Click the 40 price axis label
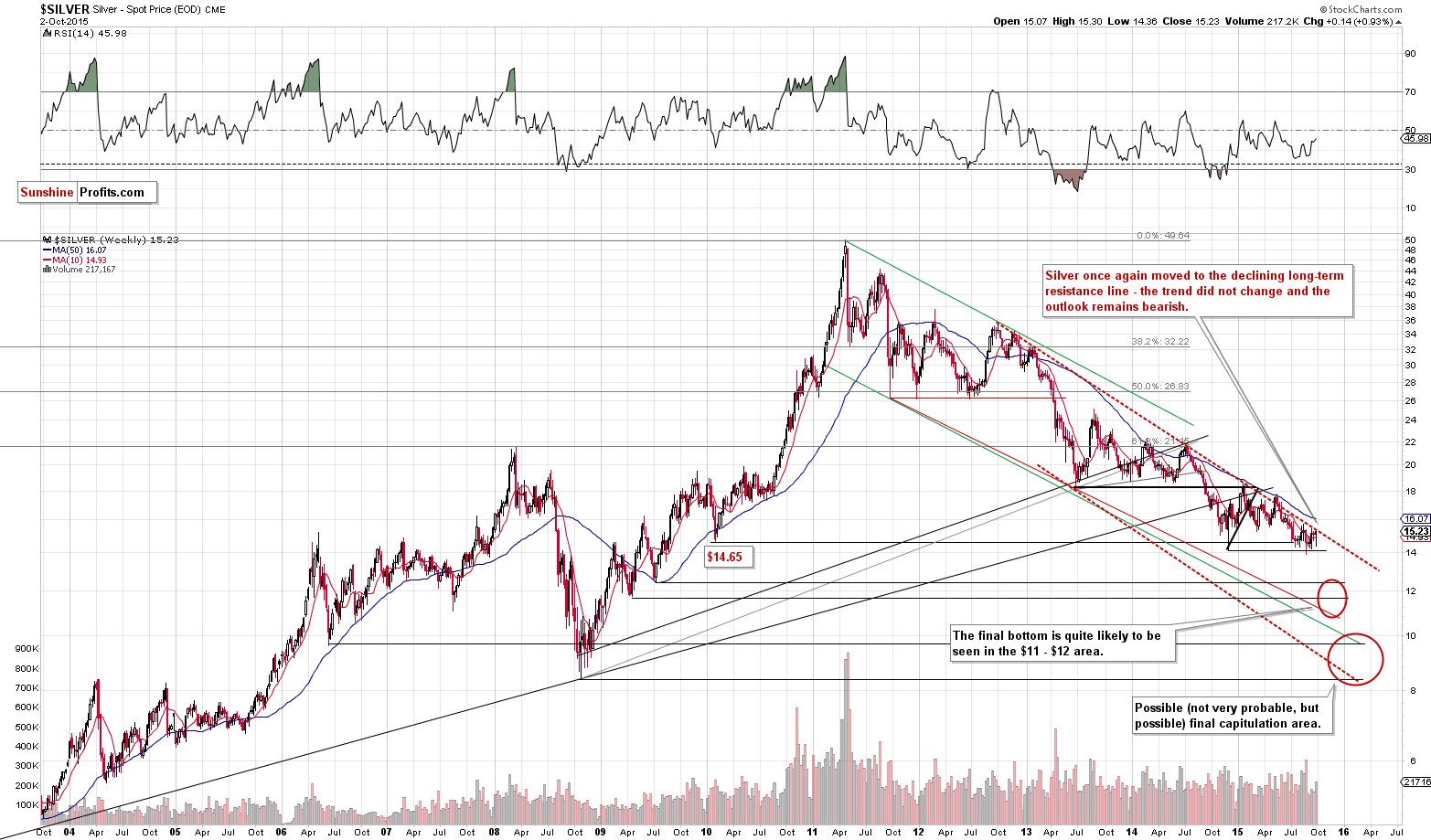This screenshot has width=1431, height=840. click(1411, 294)
